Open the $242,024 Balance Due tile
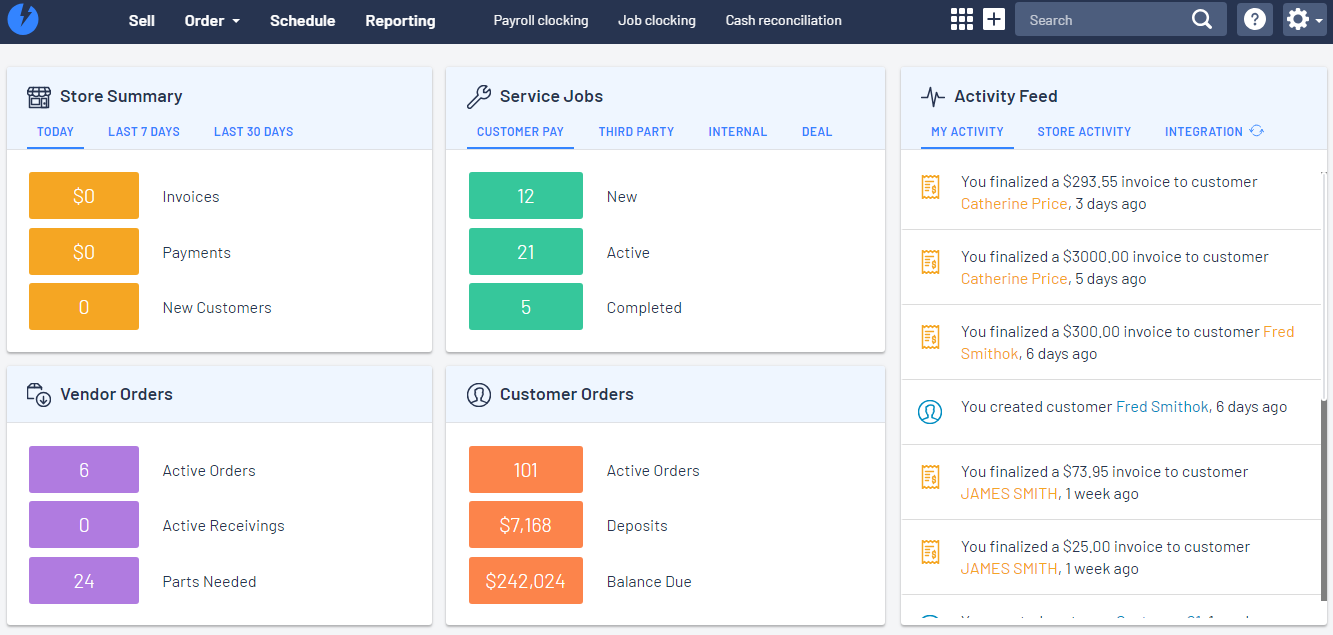 (526, 581)
